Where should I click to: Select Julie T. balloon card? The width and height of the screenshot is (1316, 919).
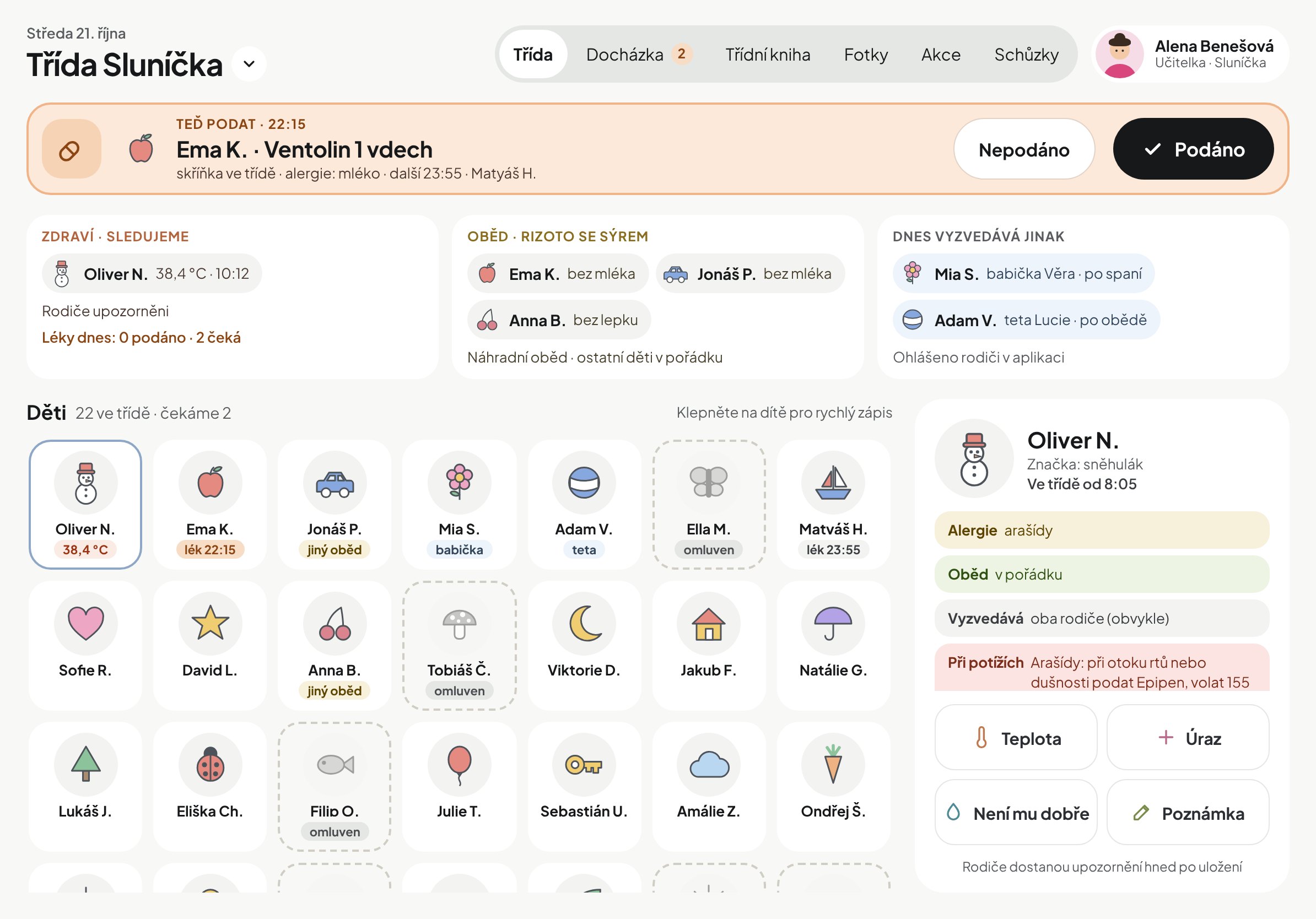(x=459, y=786)
